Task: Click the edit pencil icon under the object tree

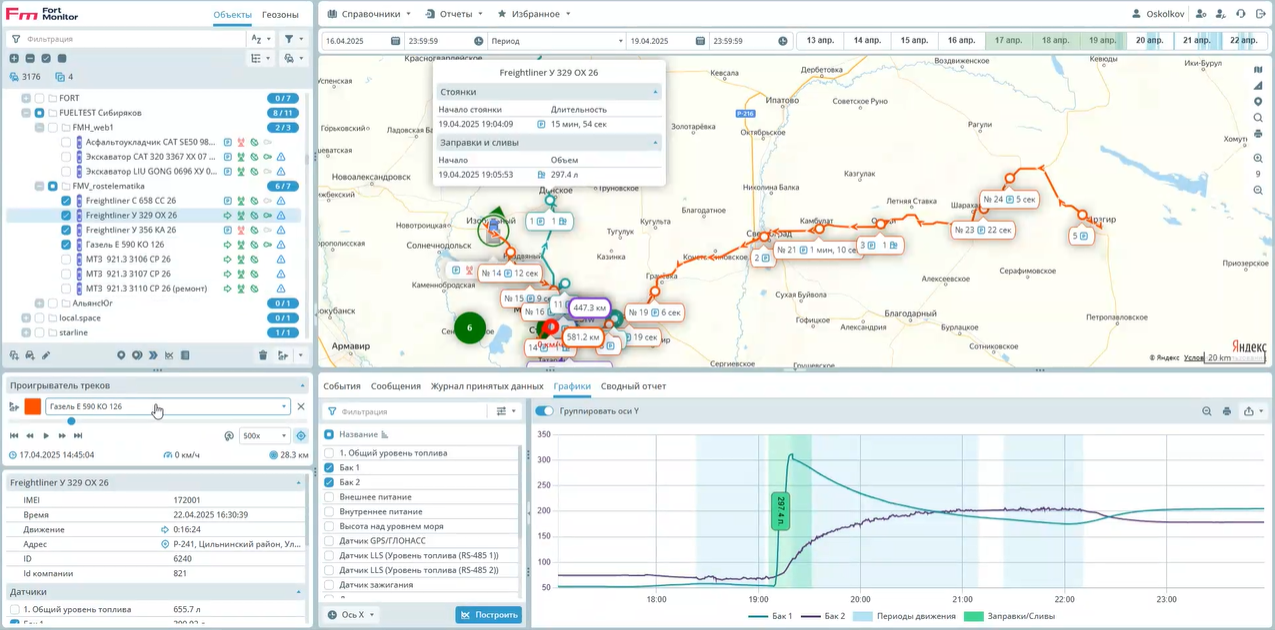Action: (46, 355)
